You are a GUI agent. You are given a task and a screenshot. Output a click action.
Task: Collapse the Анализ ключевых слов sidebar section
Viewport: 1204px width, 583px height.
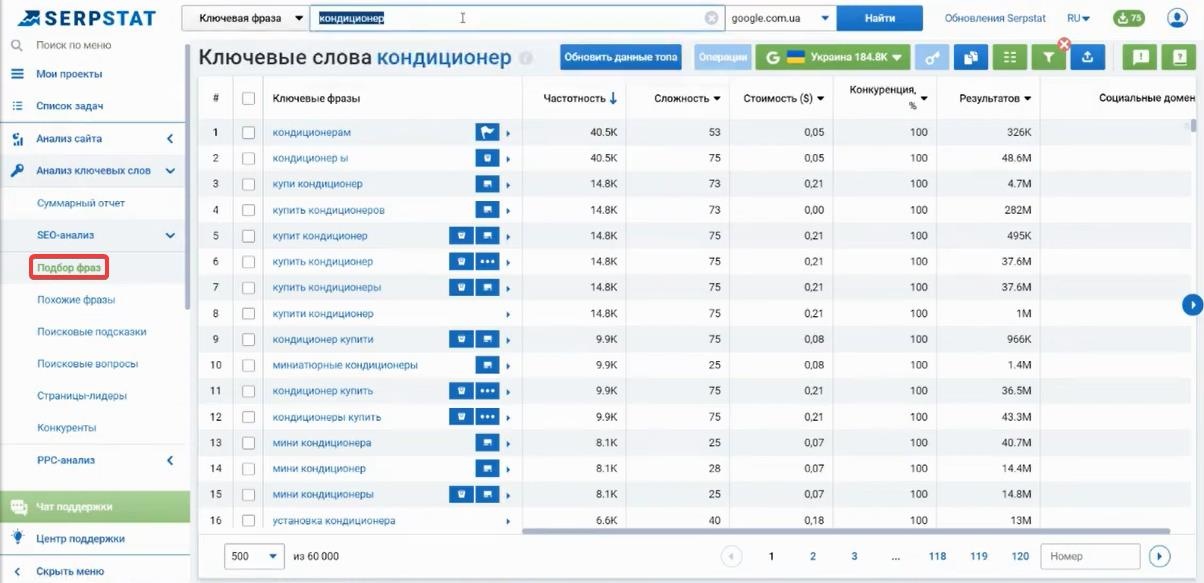(170, 171)
